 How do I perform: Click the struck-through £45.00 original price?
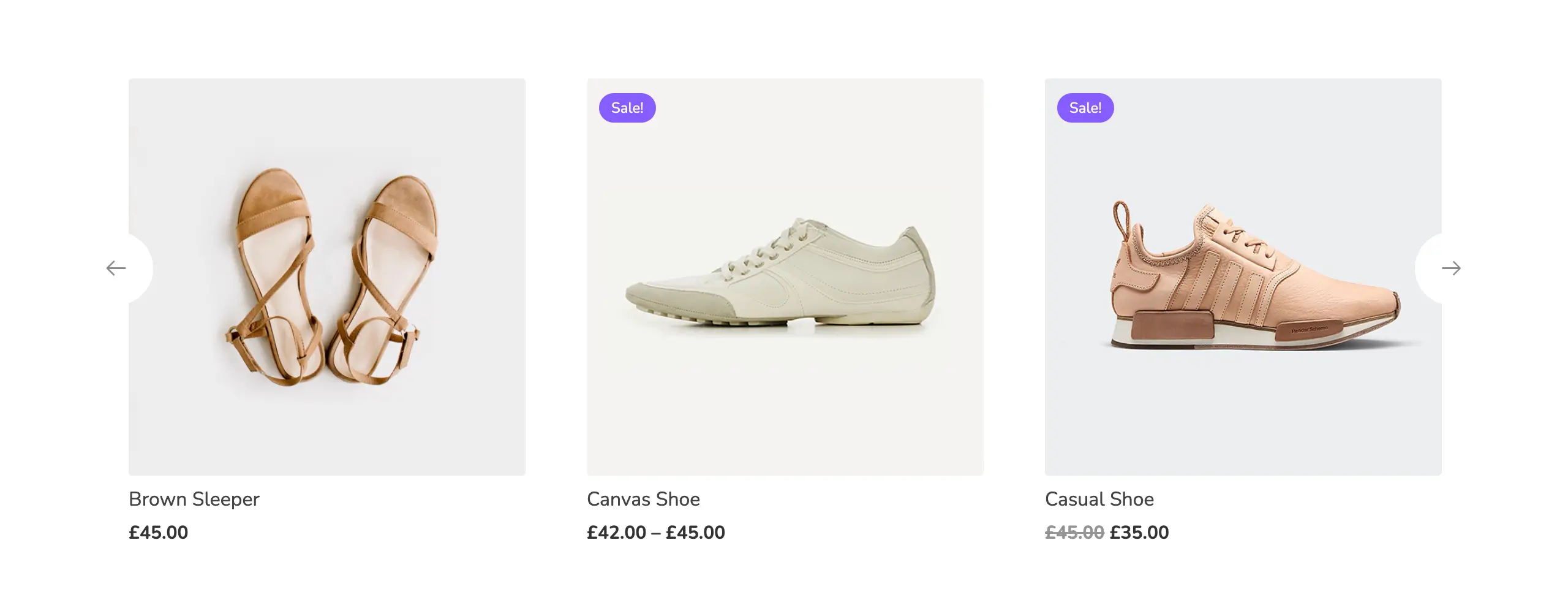click(x=1074, y=533)
